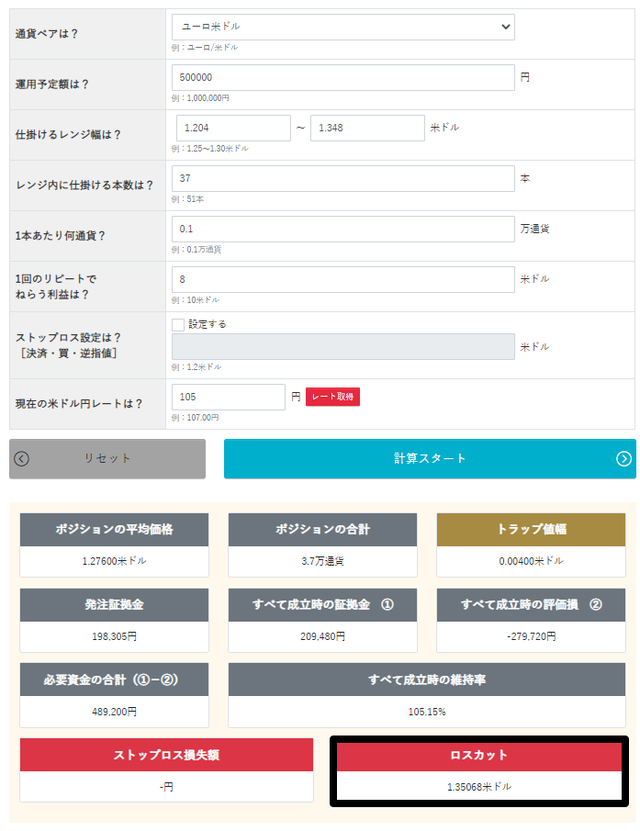The width and height of the screenshot is (640, 831).
Task: Click the stop loss amount value -円
Action: point(166,787)
